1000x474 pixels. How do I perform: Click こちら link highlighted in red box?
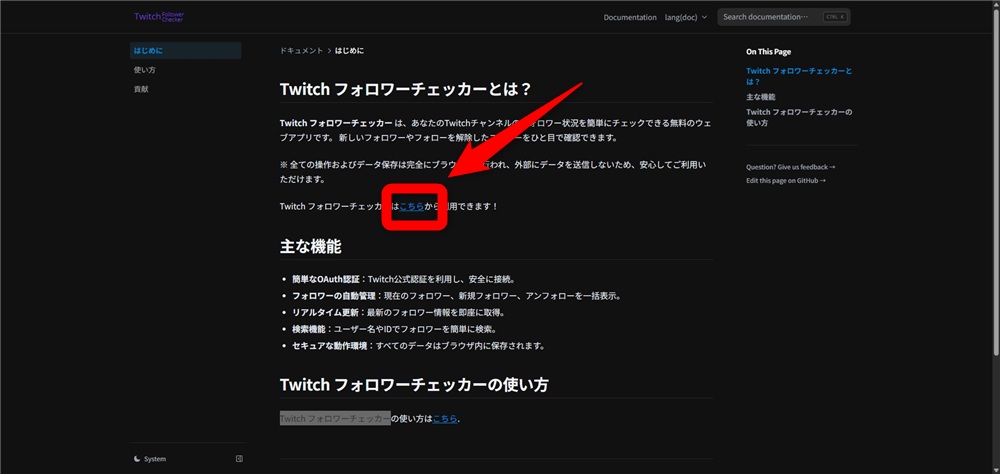pyautogui.click(x=411, y=207)
